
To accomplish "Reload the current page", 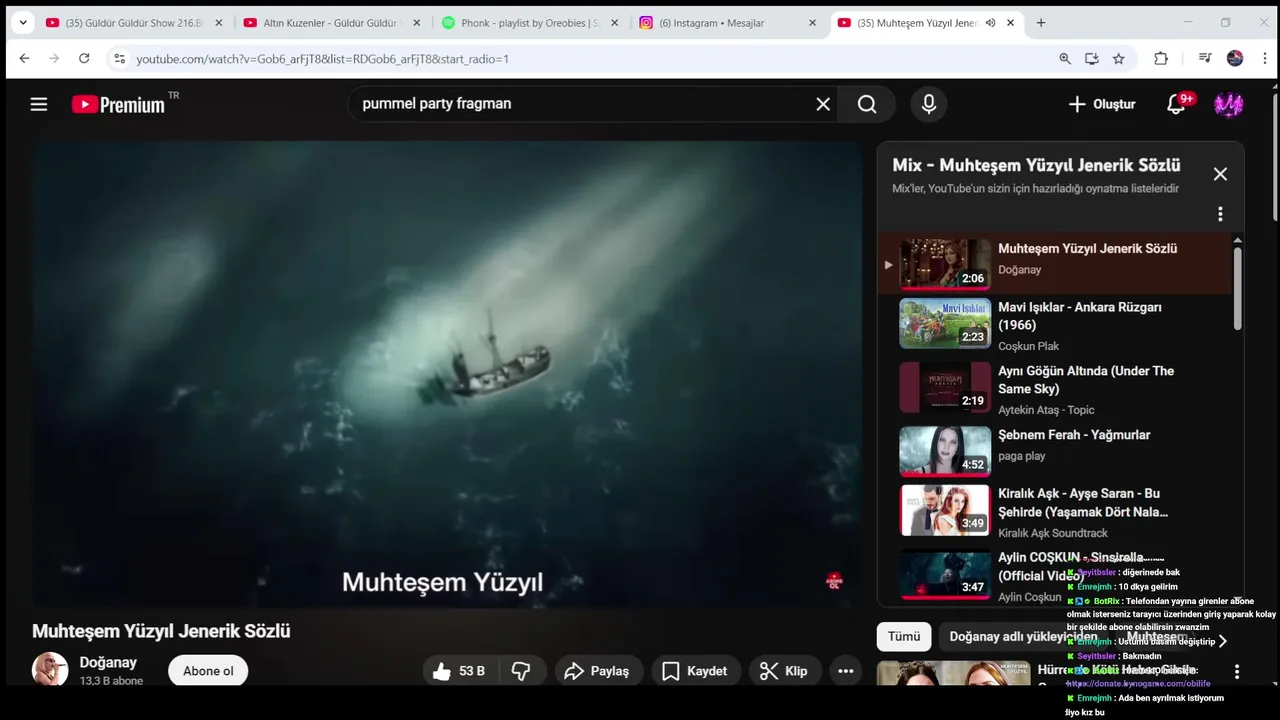I will tap(84, 59).
